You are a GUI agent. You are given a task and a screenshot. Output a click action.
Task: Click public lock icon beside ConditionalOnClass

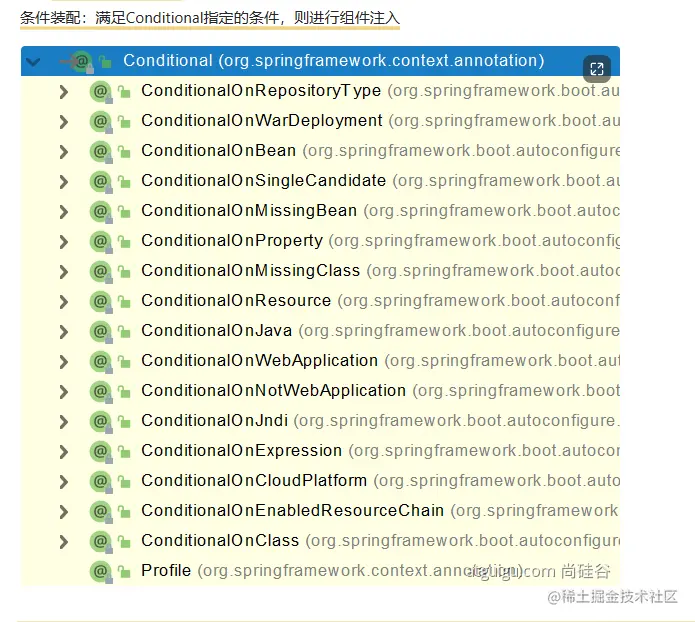[124, 542]
